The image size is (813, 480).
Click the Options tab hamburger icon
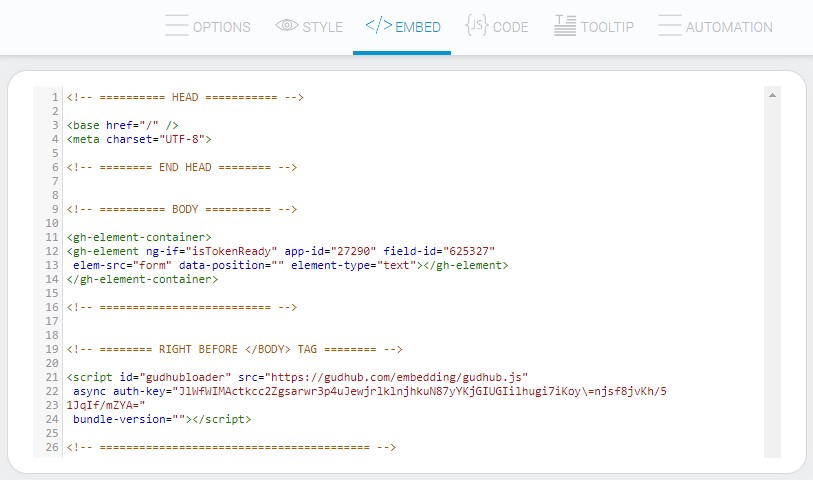pos(176,26)
